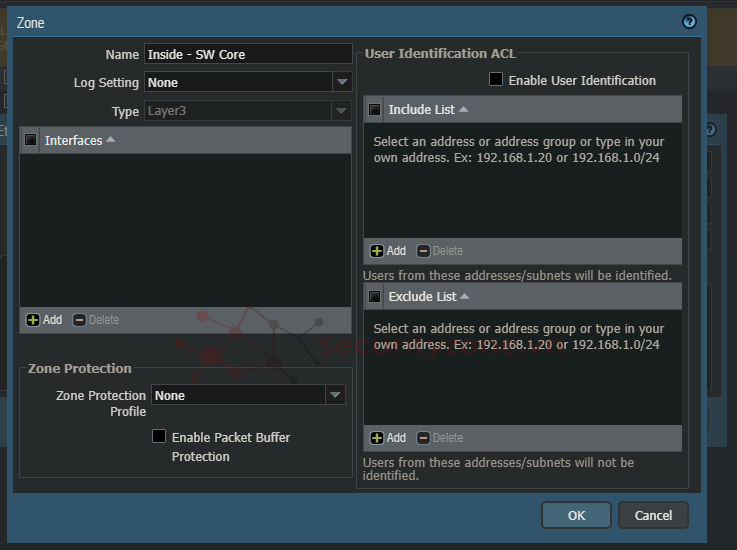Sort the Exclude List column header
This screenshot has height=550, width=737.
click(x=464, y=296)
